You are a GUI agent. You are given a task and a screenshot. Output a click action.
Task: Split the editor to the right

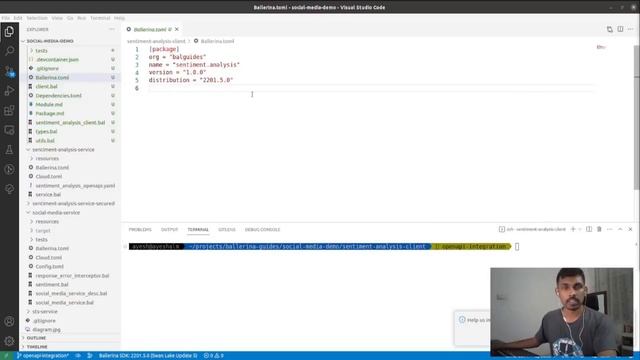click(x=620, y=29)
